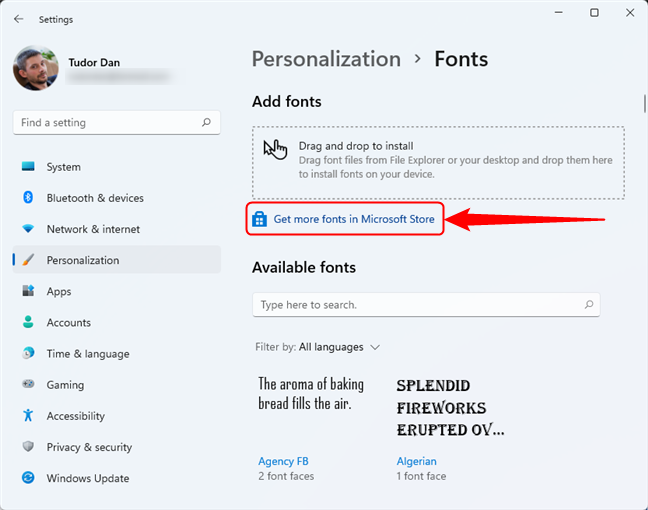Click the '2 font faces' label
Image resolution: width=648 pixels, height=510 pixels.
286,476
